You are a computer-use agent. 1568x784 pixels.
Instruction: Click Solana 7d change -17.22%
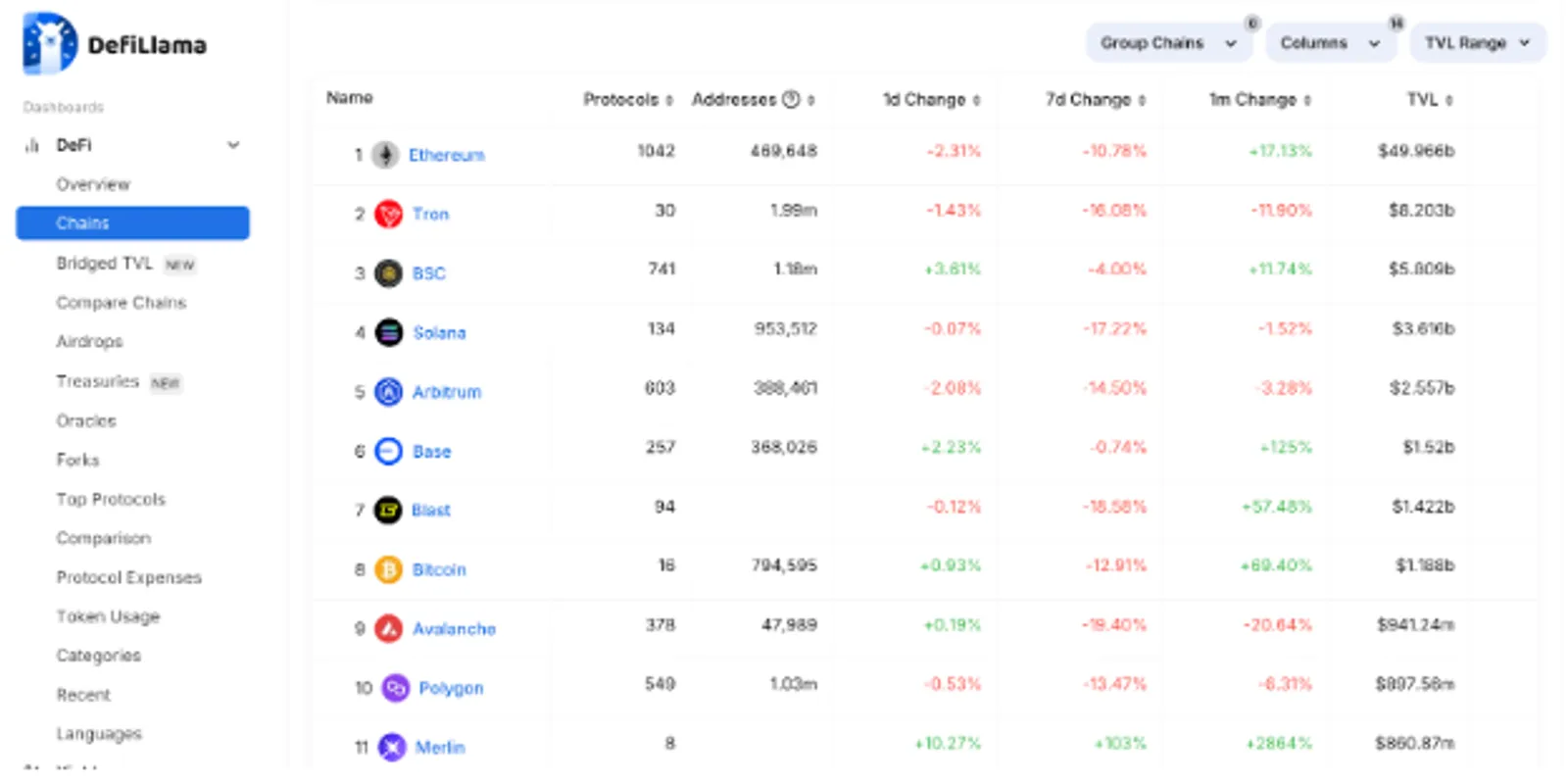coord(1114,328)
